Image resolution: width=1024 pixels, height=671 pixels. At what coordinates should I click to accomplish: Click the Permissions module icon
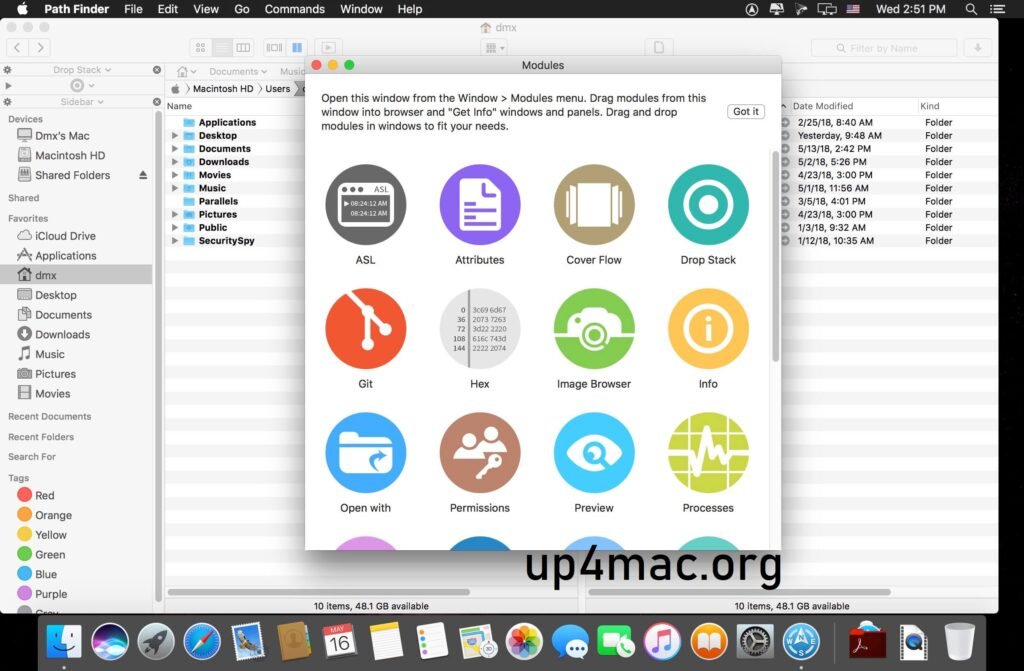(479, 454)
